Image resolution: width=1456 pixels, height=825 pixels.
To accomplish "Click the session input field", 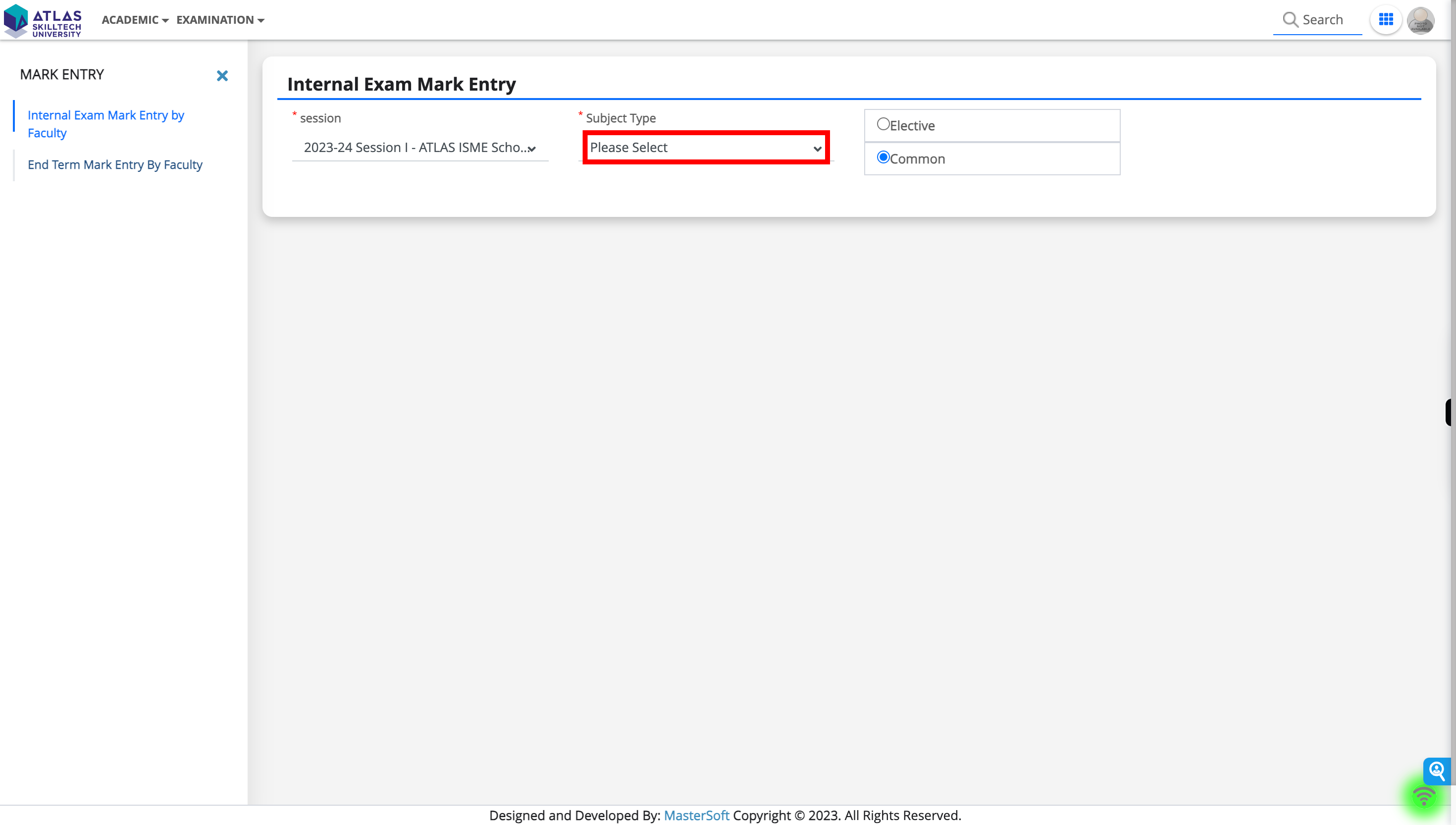I will 419,147.
